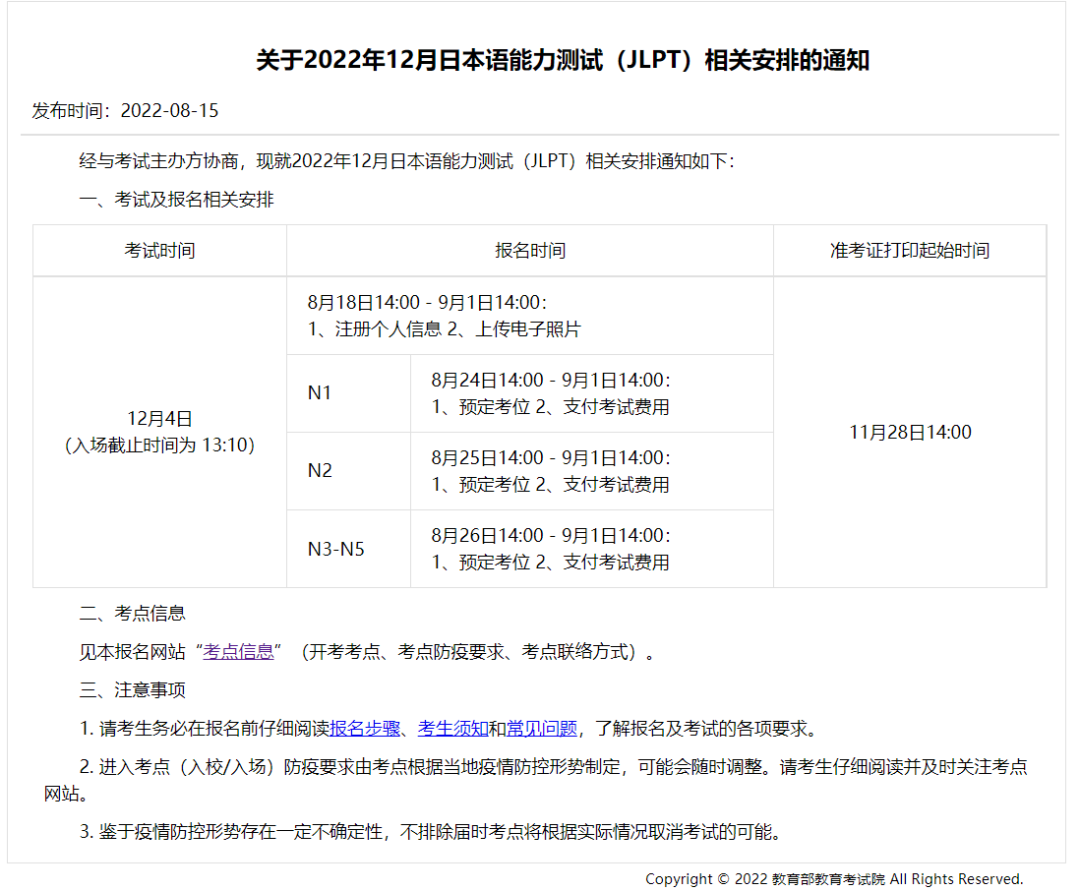Click the notice title about 2022年12月 JLPT
Screen dimensions: 1080x891
pyautogui.click(x=563, y=60)
